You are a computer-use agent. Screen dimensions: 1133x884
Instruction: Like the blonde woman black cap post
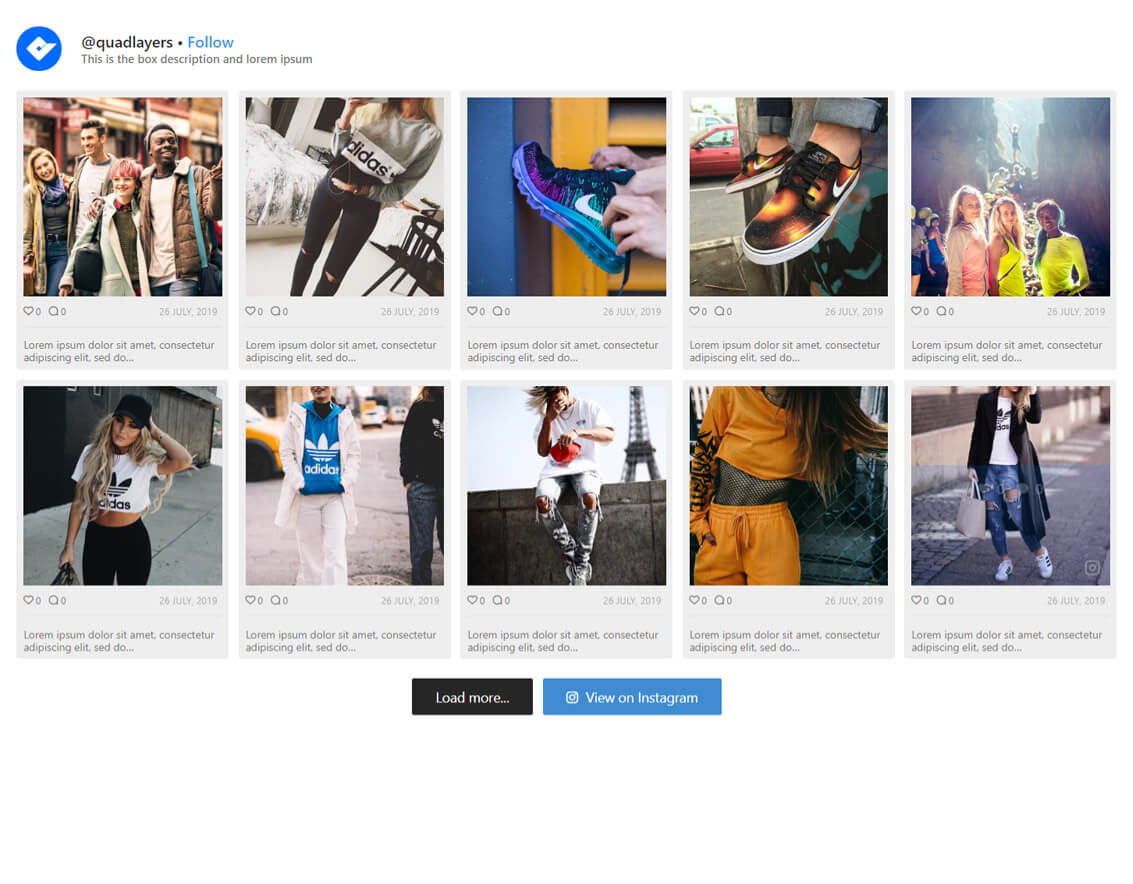click(28, 600)
